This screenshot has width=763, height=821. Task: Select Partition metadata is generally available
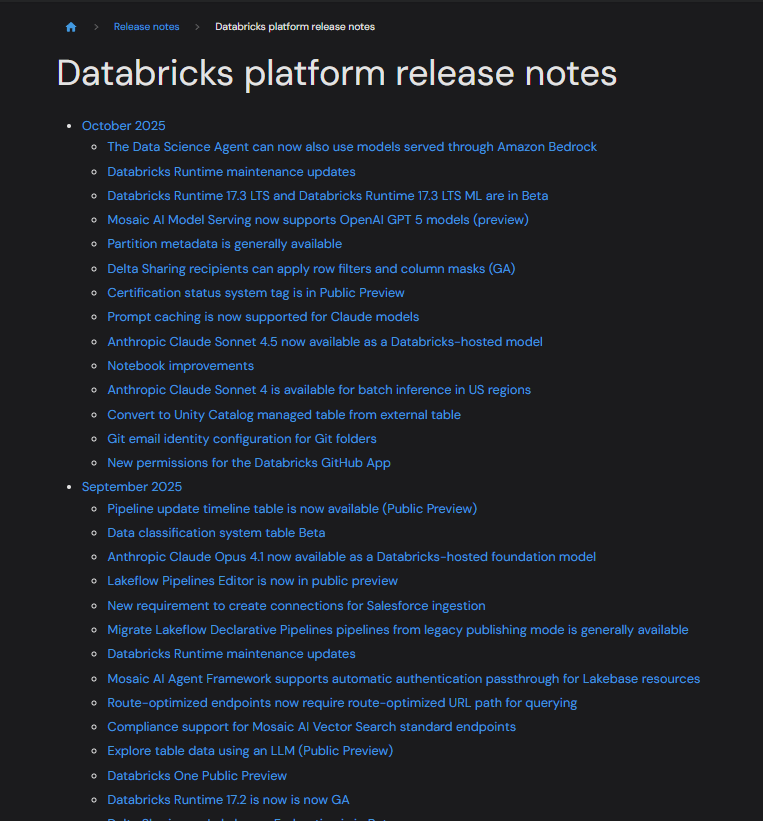224,244
